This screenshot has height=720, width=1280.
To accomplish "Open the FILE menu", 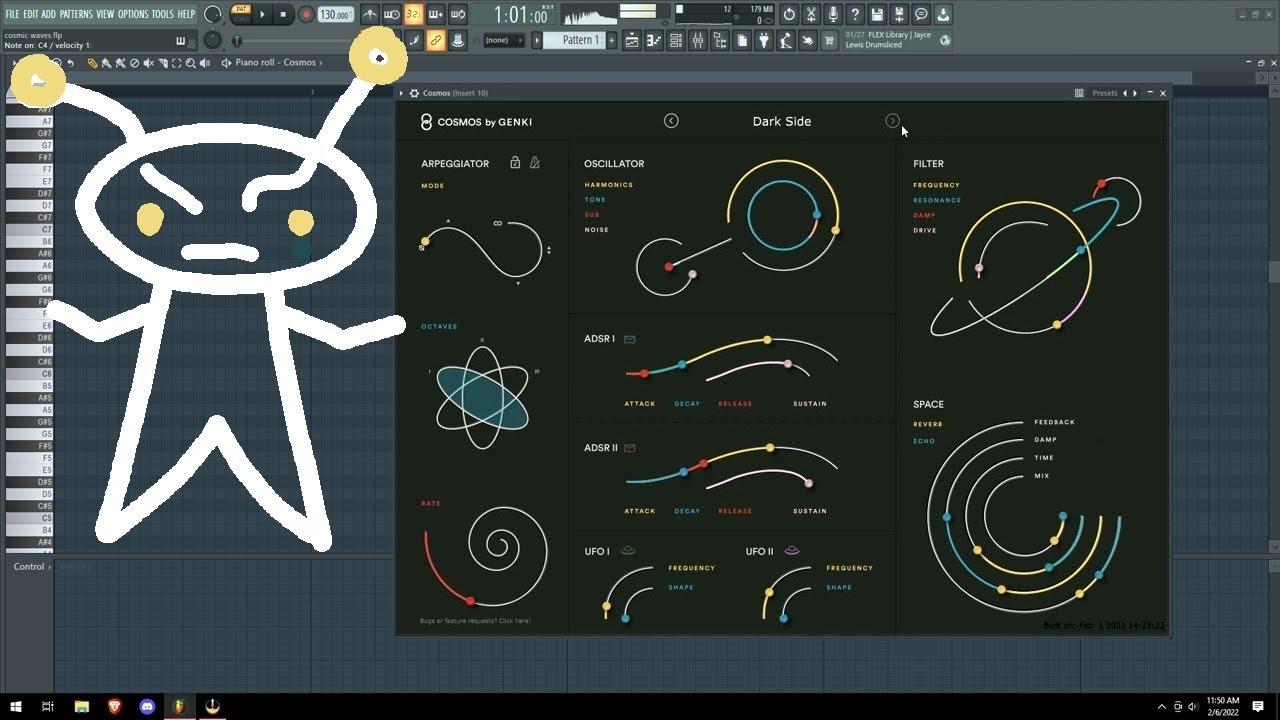I will point(13,14).
